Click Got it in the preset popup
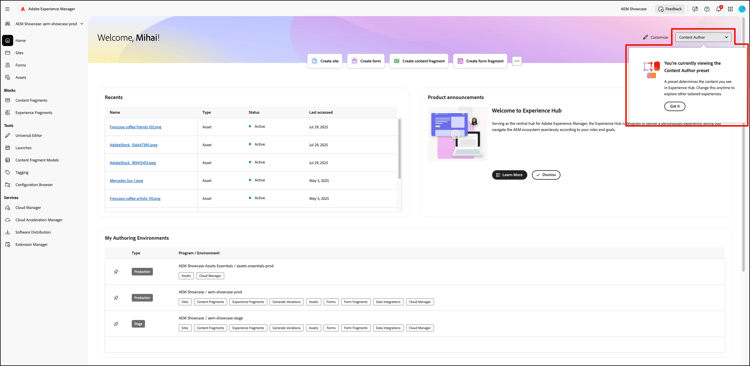 click(x=674, y=106)
